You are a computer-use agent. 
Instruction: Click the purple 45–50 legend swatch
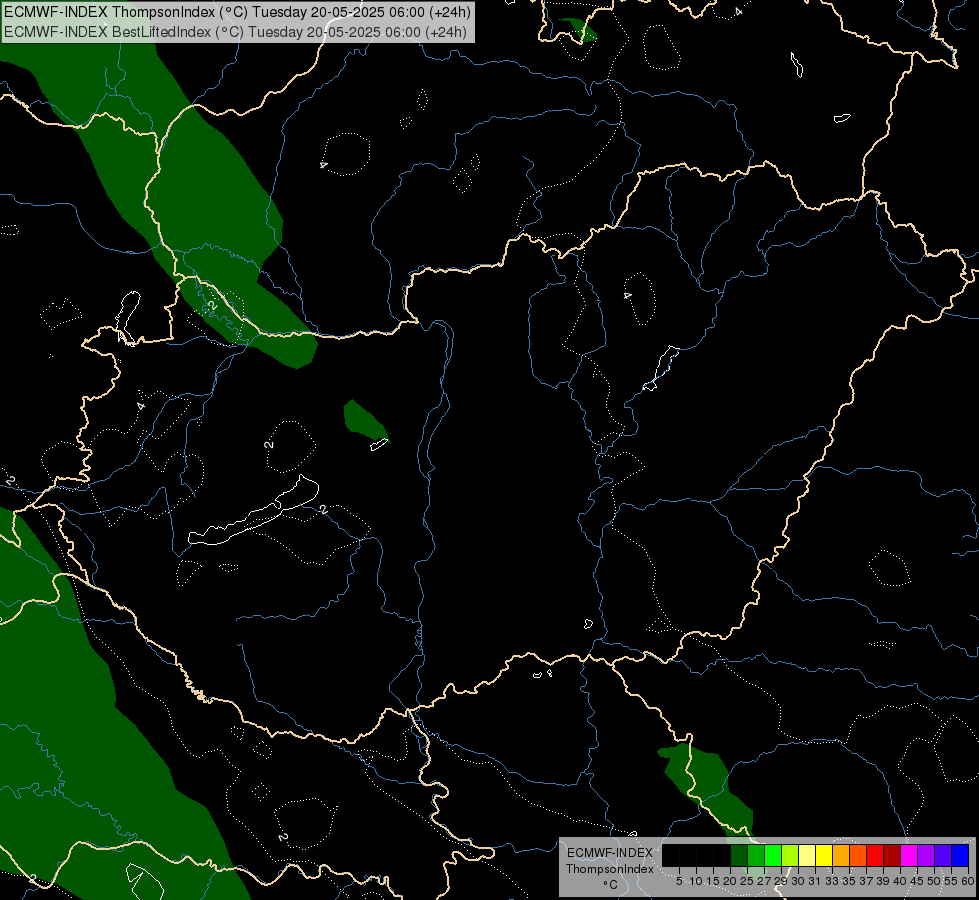coord(926,855)
